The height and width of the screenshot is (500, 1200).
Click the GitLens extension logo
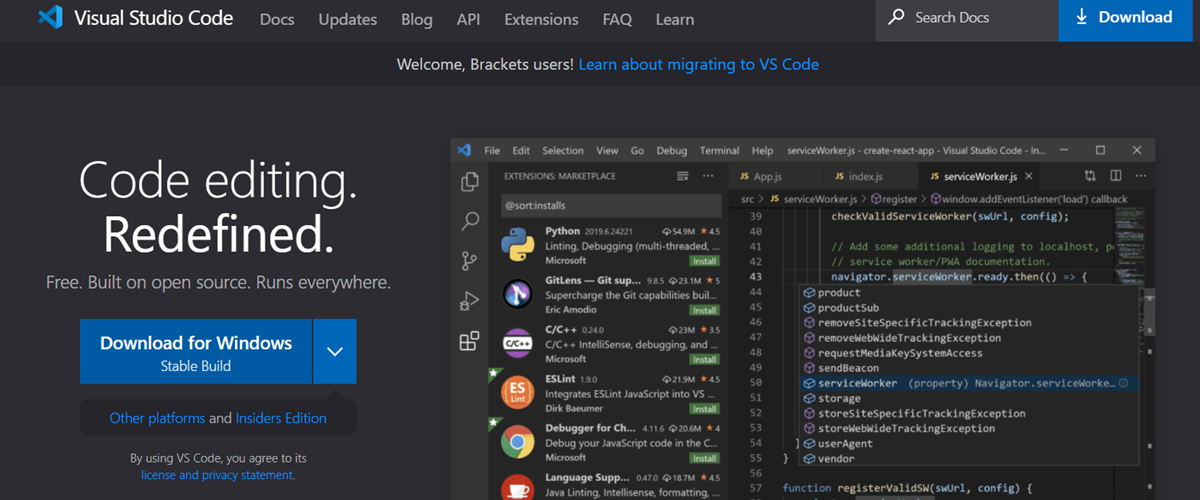pos(517,295)
